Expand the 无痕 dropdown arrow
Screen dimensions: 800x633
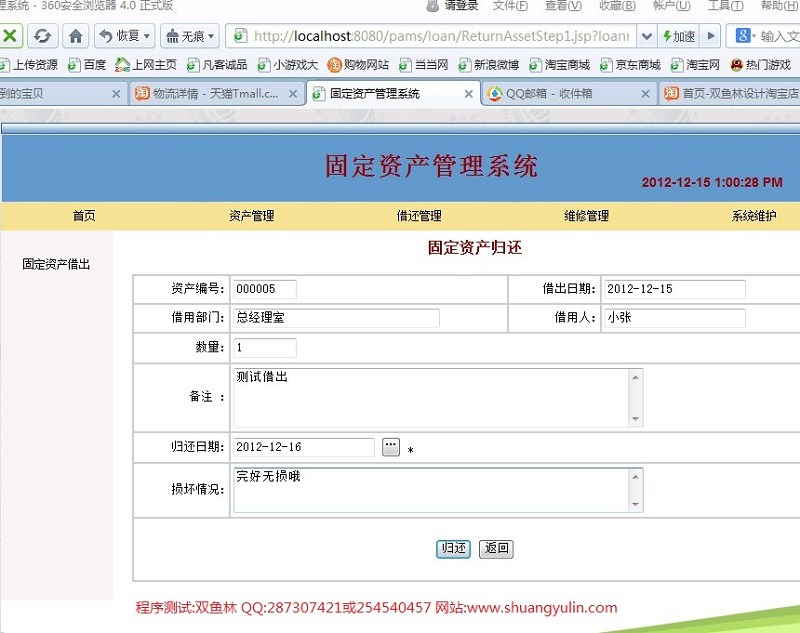point(212,36)
